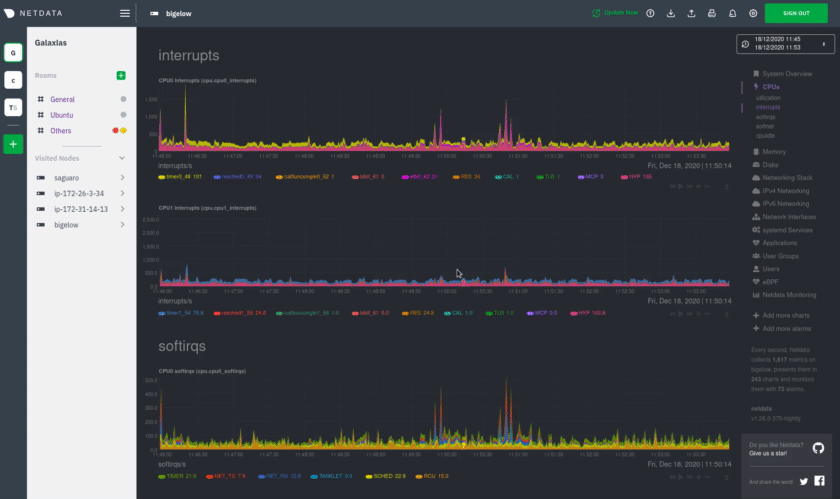Select the saguaro node
Viewport: 840px width, 499px height.
[x=66, y=177]
